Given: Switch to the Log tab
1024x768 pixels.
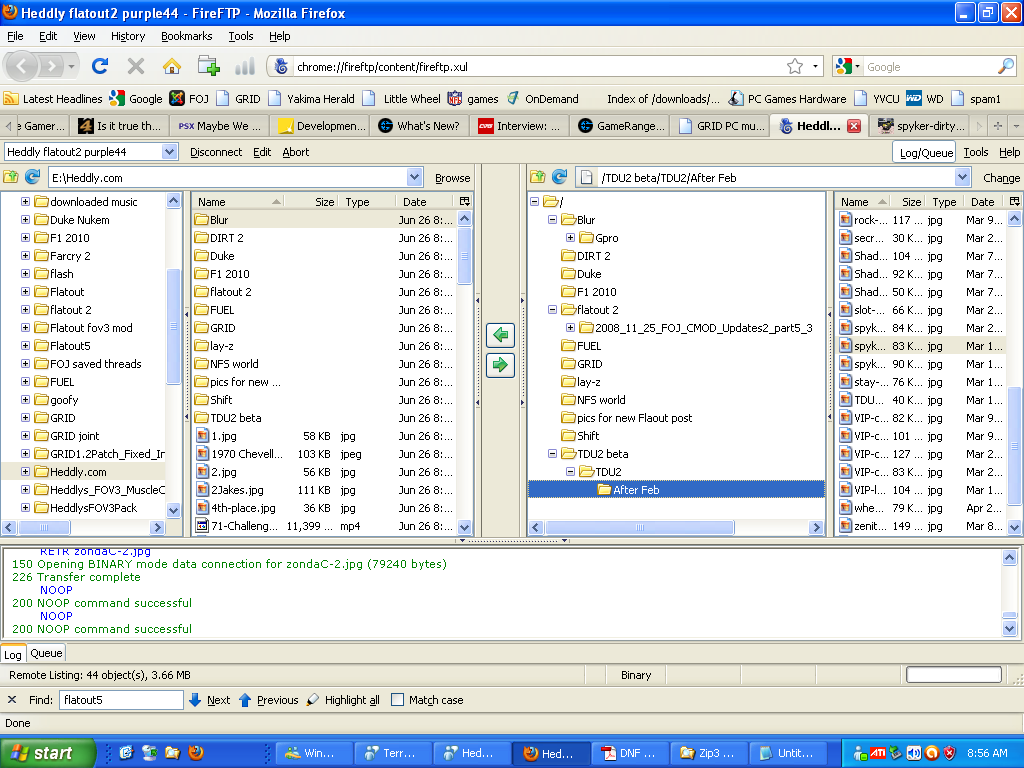Looking at the screenshot, I should click(13, 654).
